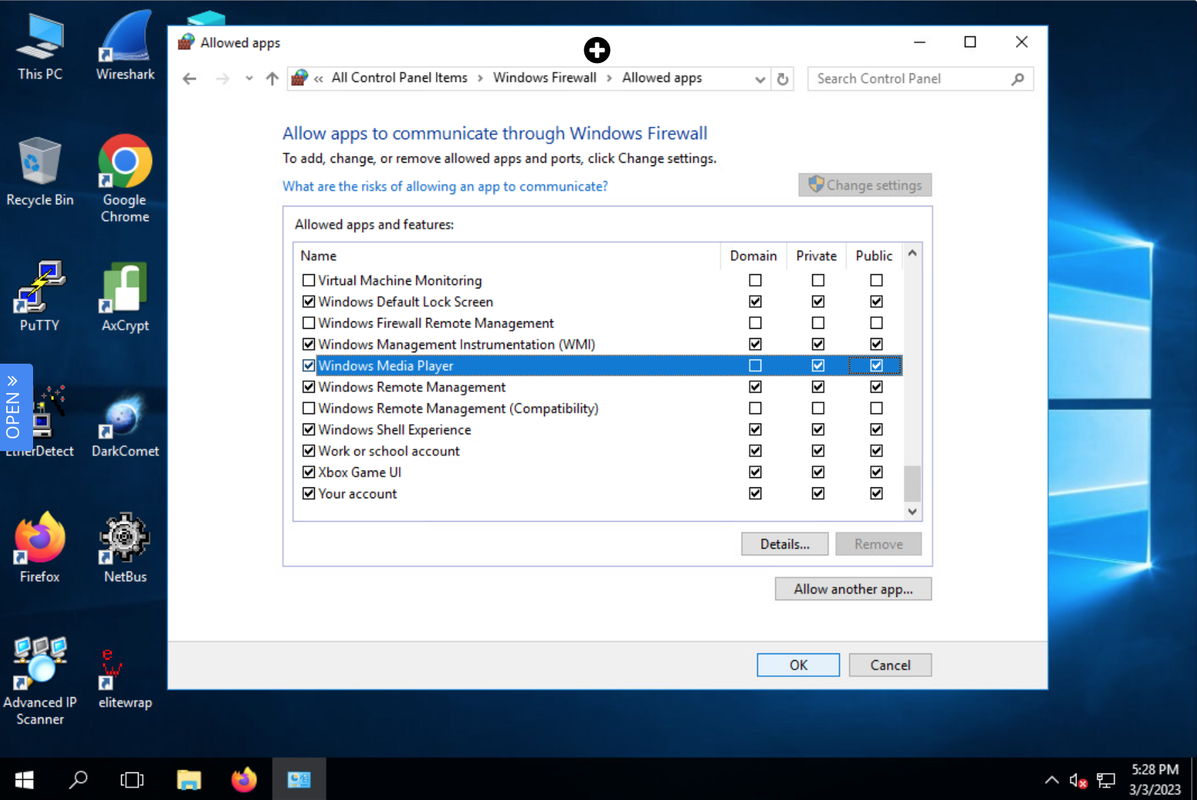
Task: Toggle Windows Default Lock Screen Domain checkbox
Action: click(x=755, y=302)
